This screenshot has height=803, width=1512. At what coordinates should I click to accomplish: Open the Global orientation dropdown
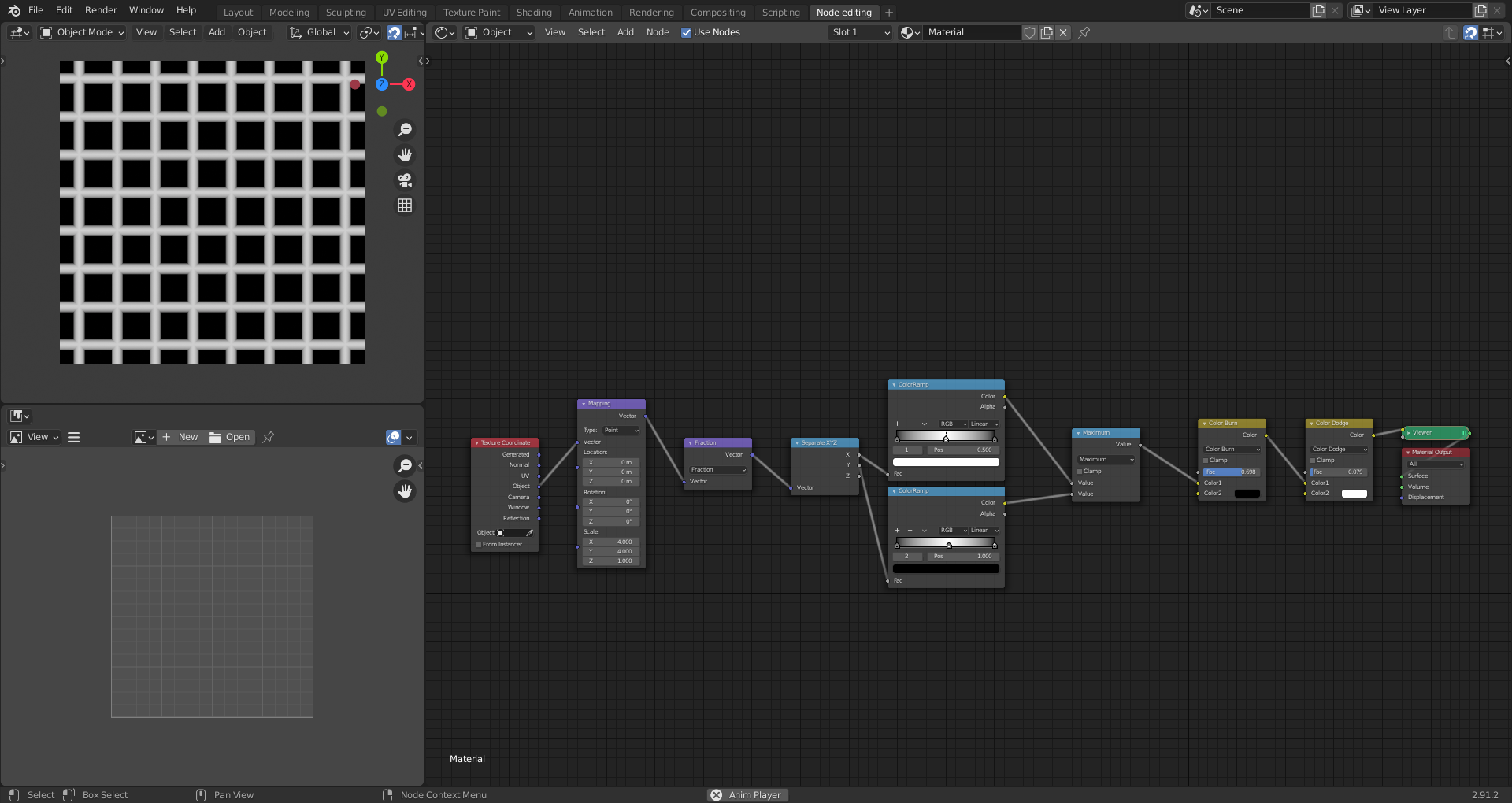(320, 32)
